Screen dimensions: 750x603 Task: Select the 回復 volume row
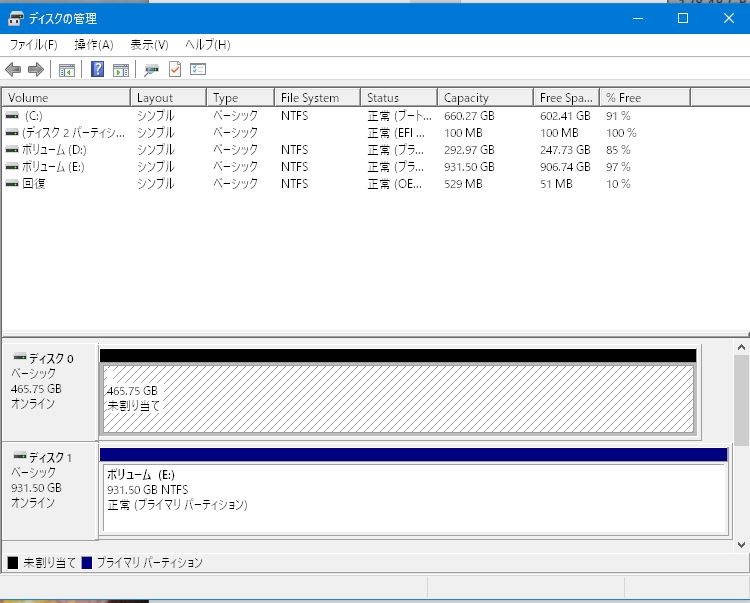pyautogui.click(x=344, y=184)
